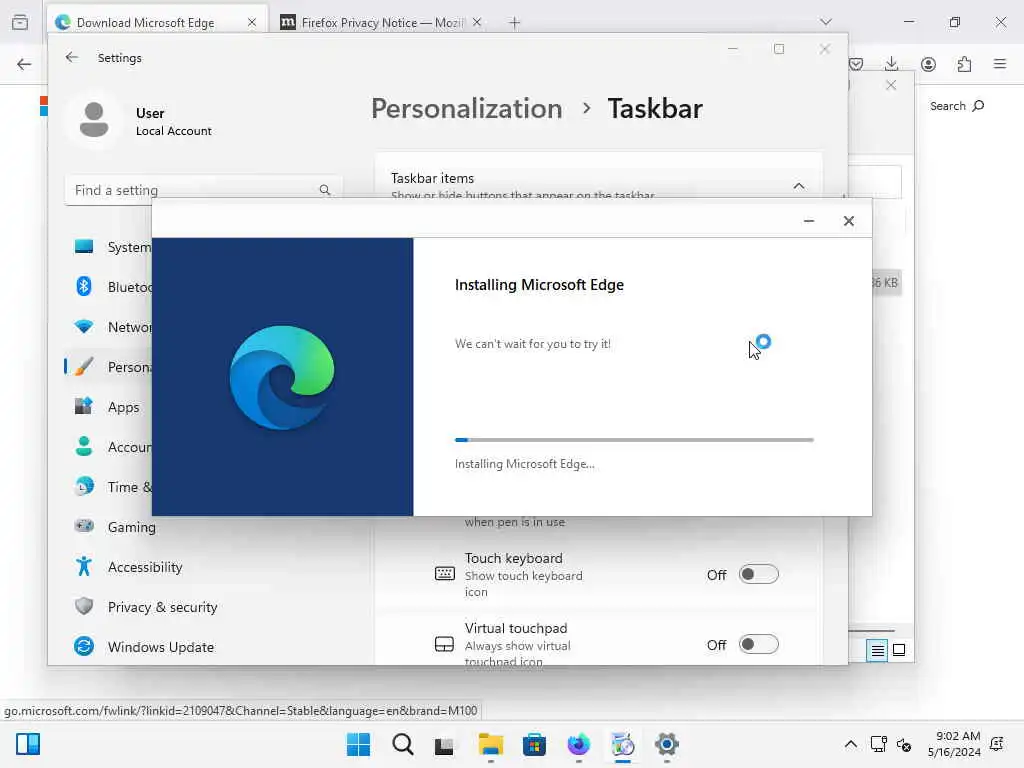Open Widgets panel icon on taskbar
1024x768 pixels.
(28, 744)
